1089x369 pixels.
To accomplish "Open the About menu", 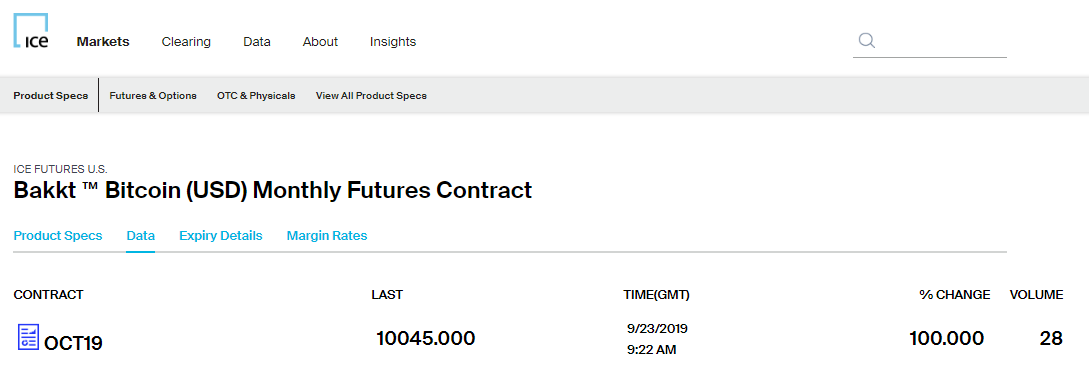I will [x=320, y=42].
